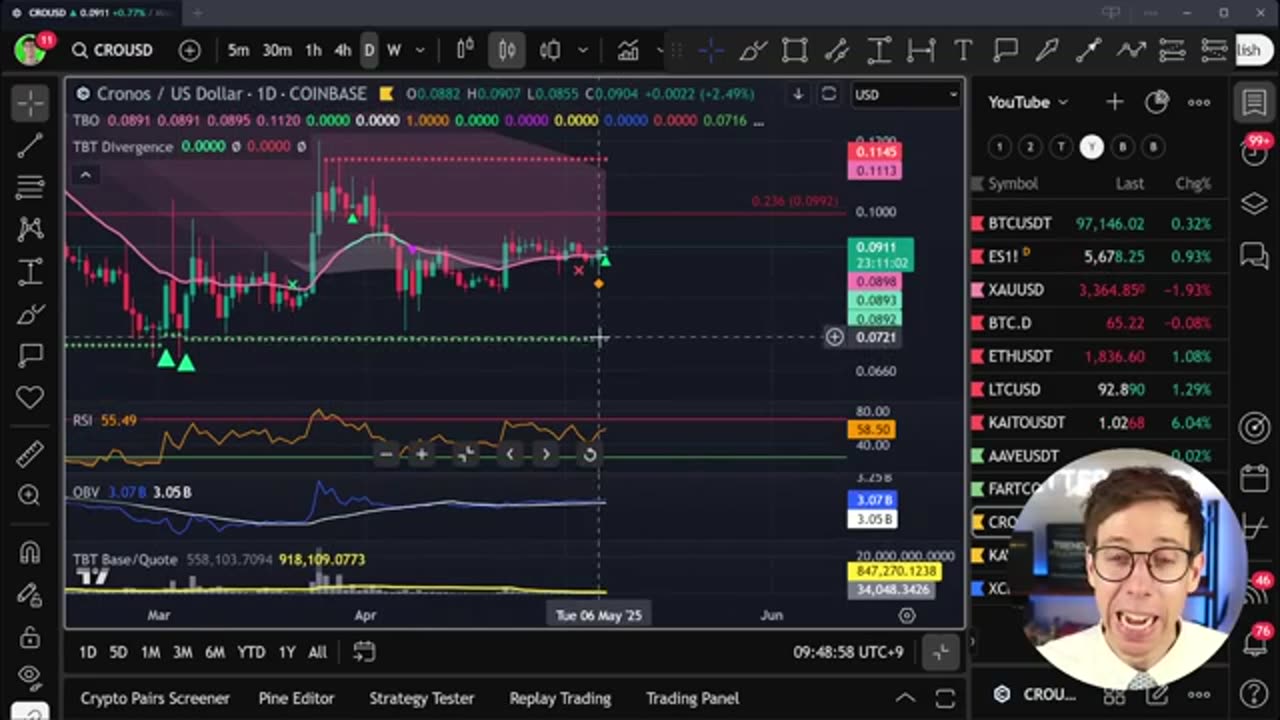Toggle lock all drawings
This screenshot has width=1280, height=720.
tap(30, 637)
